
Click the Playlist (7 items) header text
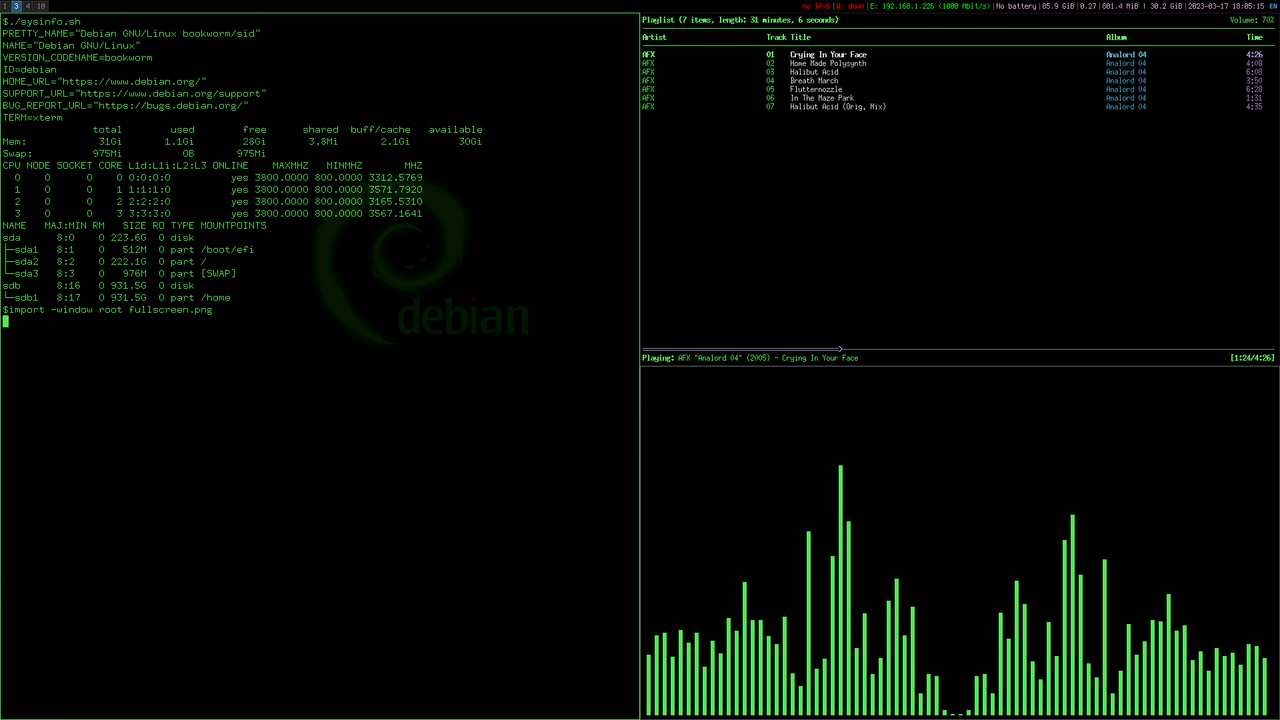pyautogui.click(x=740, y=20)
